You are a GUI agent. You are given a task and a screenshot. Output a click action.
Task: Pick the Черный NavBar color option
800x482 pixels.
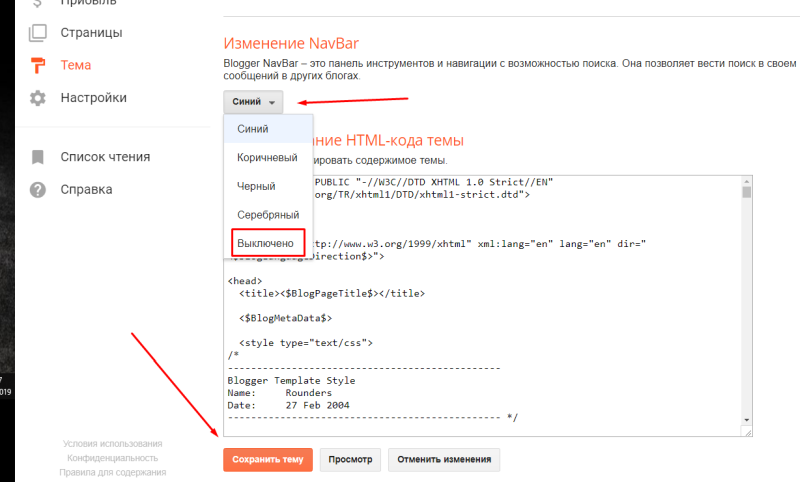pos(256,186)
